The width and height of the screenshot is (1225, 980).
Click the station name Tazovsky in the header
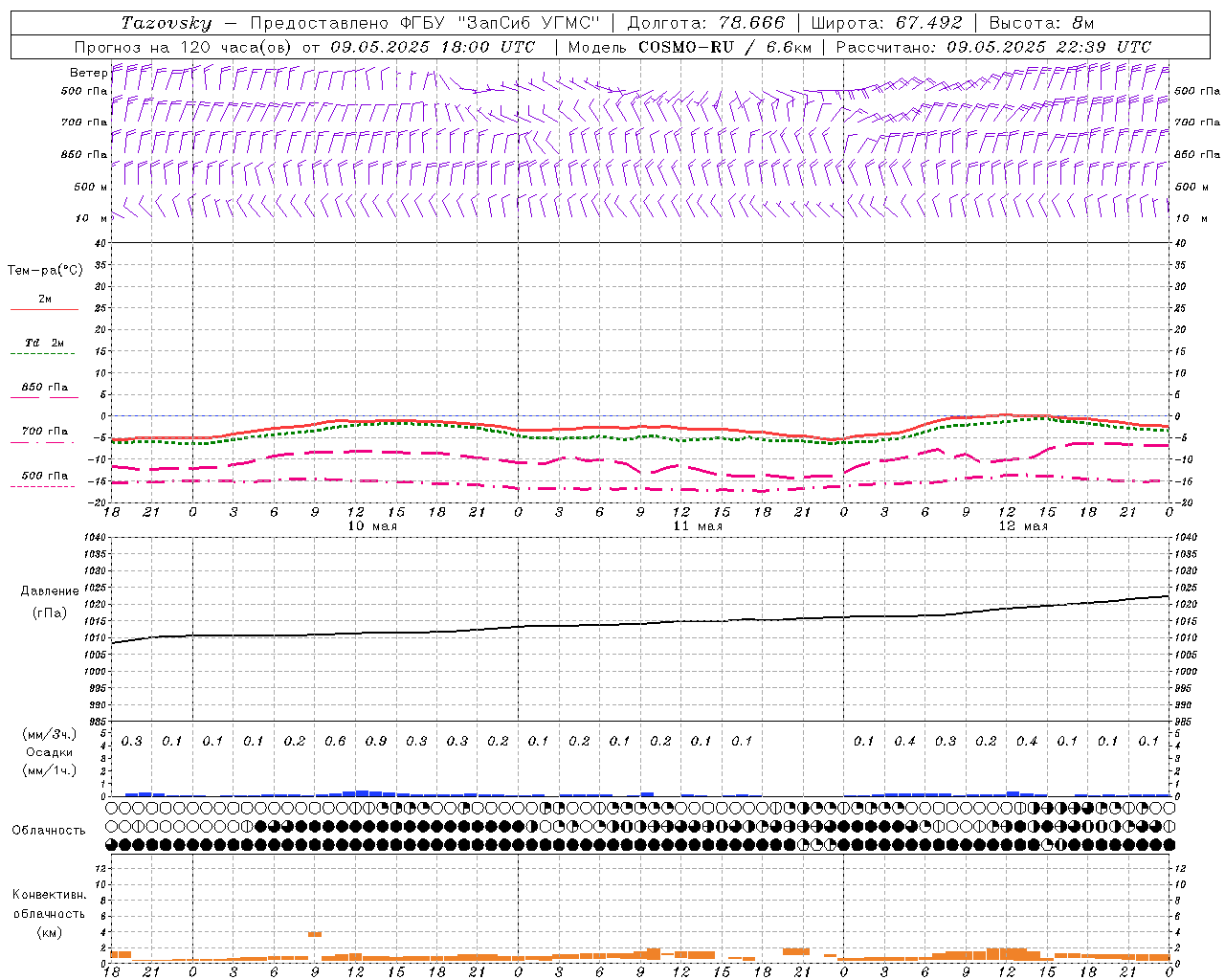(x=166, y=23)
